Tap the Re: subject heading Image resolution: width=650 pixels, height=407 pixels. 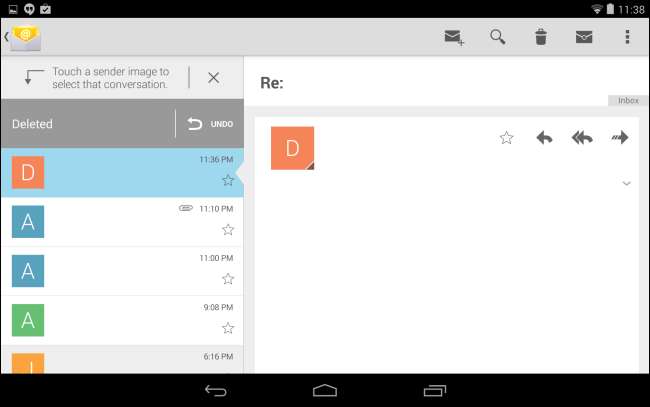coord(272,83)
